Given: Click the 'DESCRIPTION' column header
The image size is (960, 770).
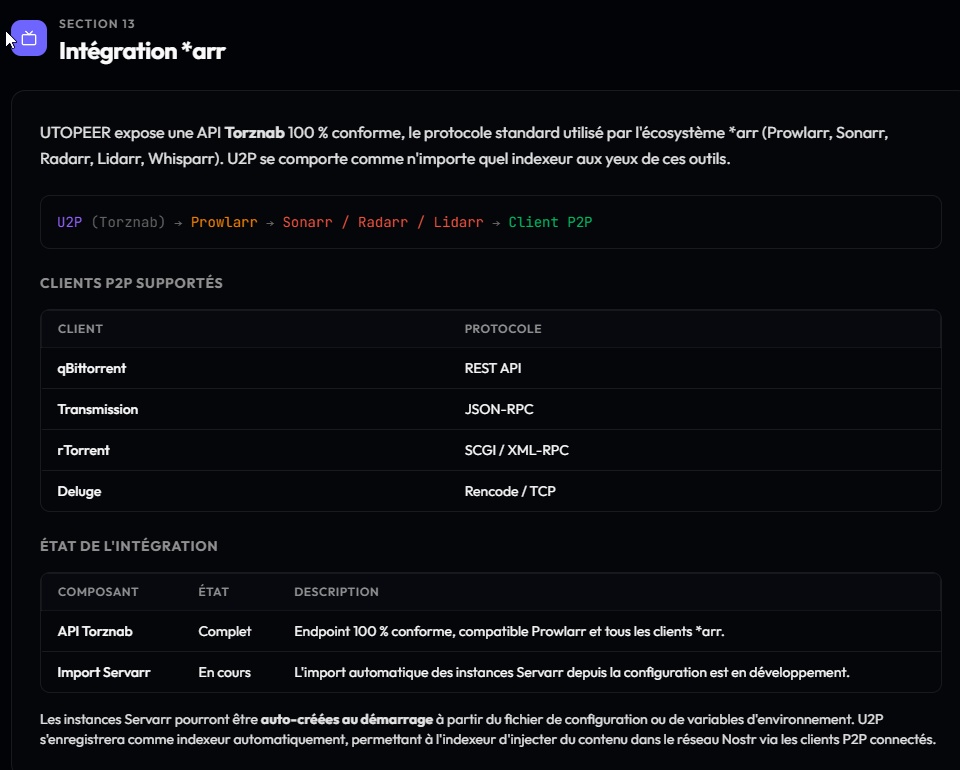Looking at the screenshot, I should click(x=336, y=592).
